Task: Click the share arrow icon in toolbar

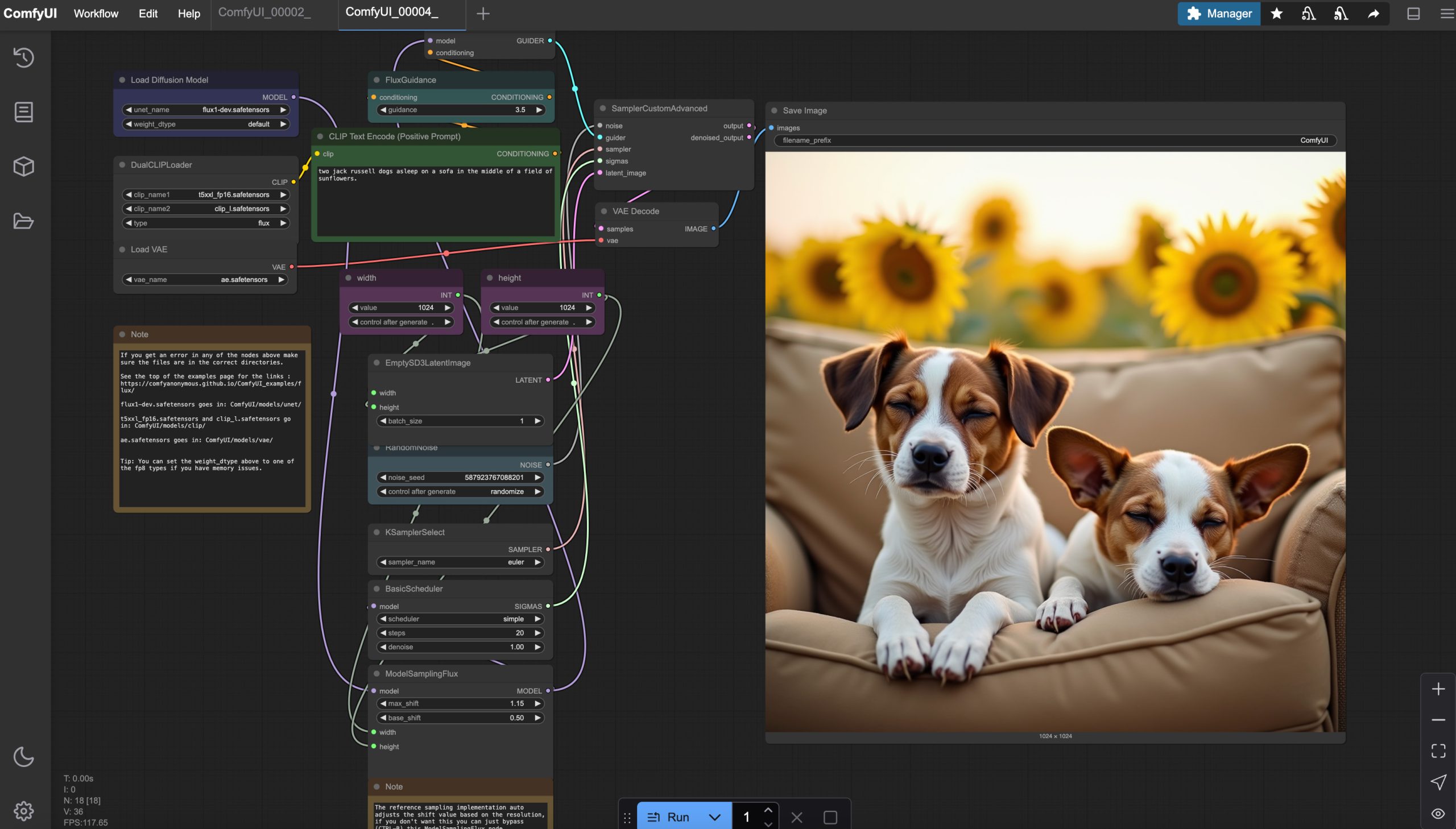Action: click(x=1373, y=14)
